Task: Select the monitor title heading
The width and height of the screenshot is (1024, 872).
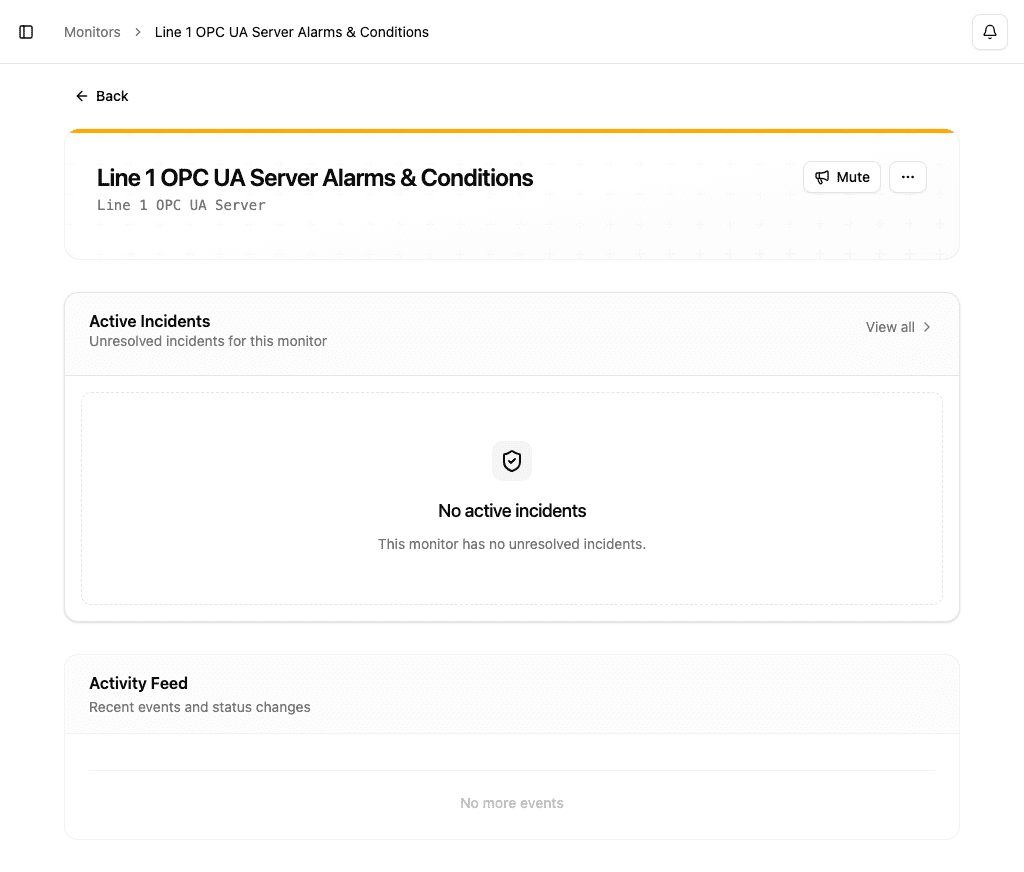Action: [x=315, y=178]
